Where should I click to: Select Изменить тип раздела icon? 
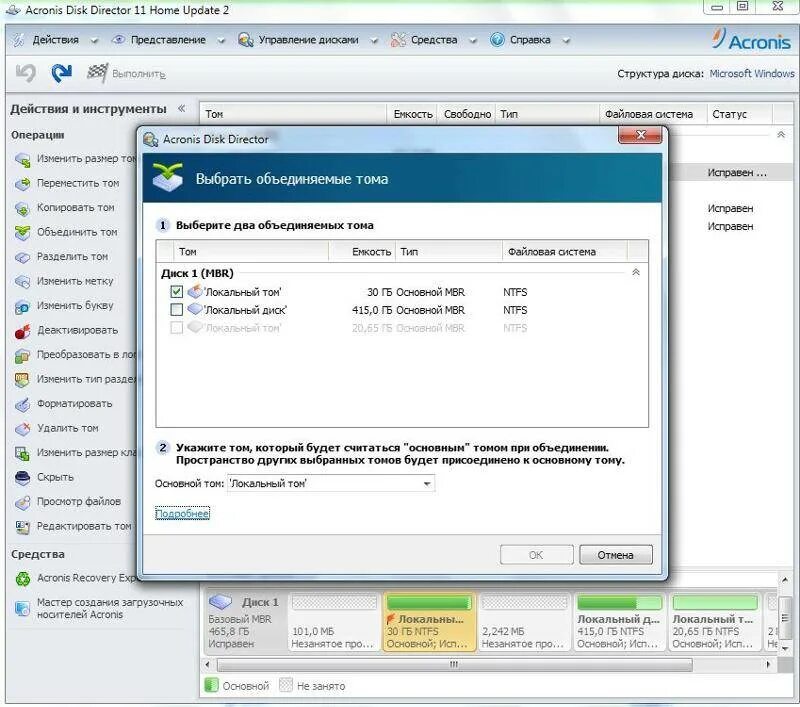coord(22,380)
